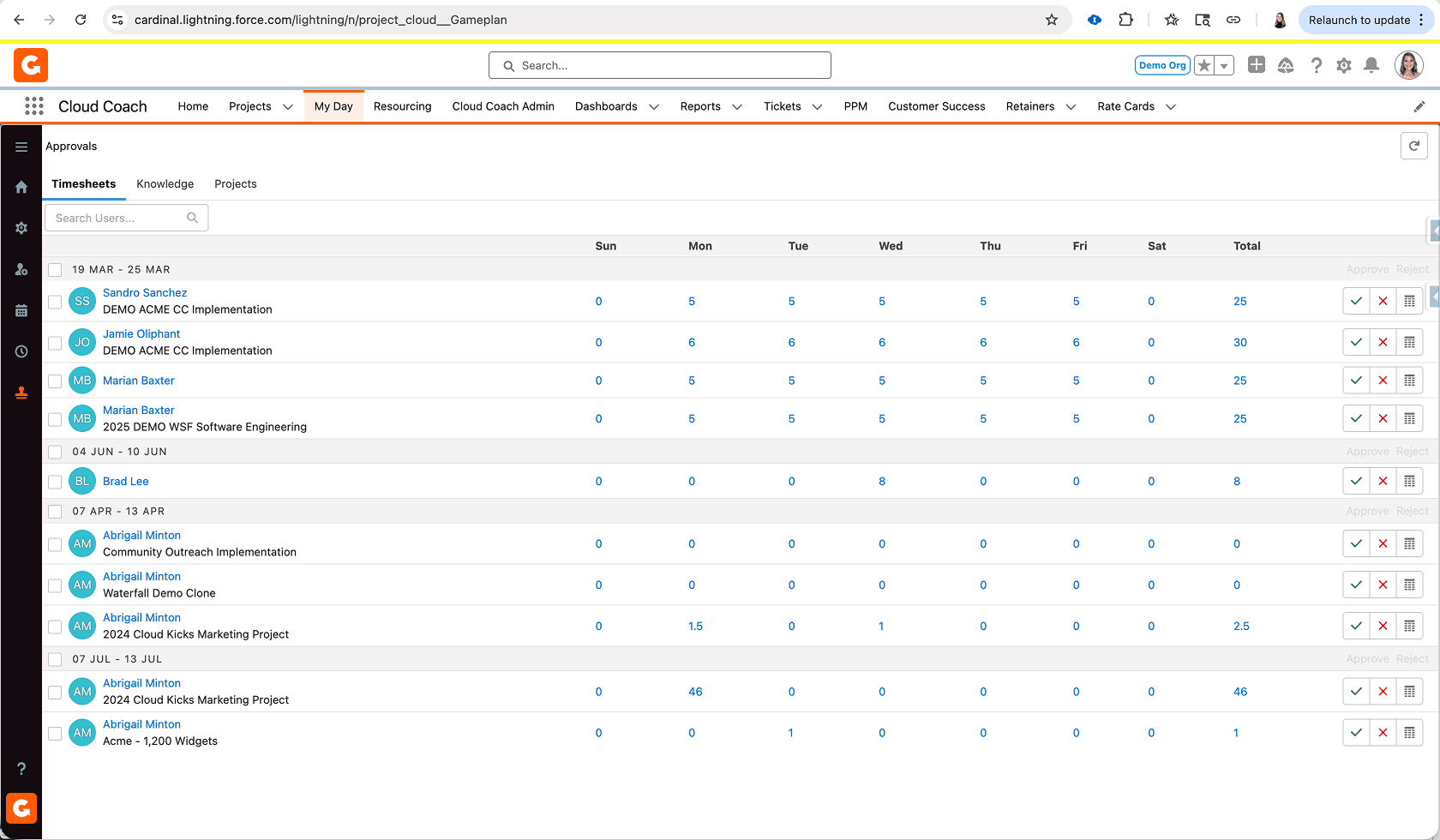Expand the Rate Cards navigation dropdown chevron
Screen dimensions: 1440x840
coord(1171,107)
